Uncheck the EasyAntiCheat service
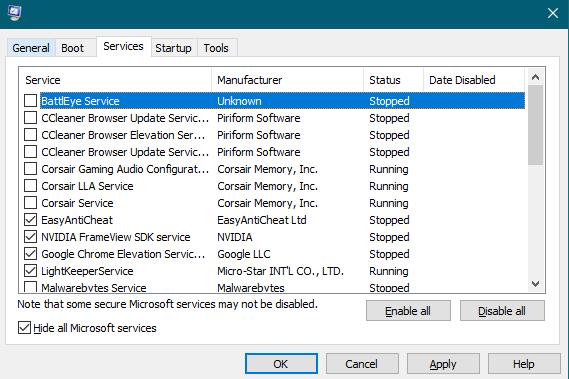This screenshot has height=379, width=569. pyautogui.click(x=30, y=220)
